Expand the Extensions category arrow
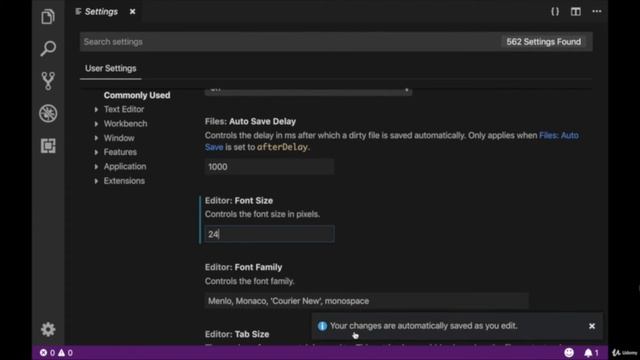Viewport: 640px width, 360px height. 96,181
